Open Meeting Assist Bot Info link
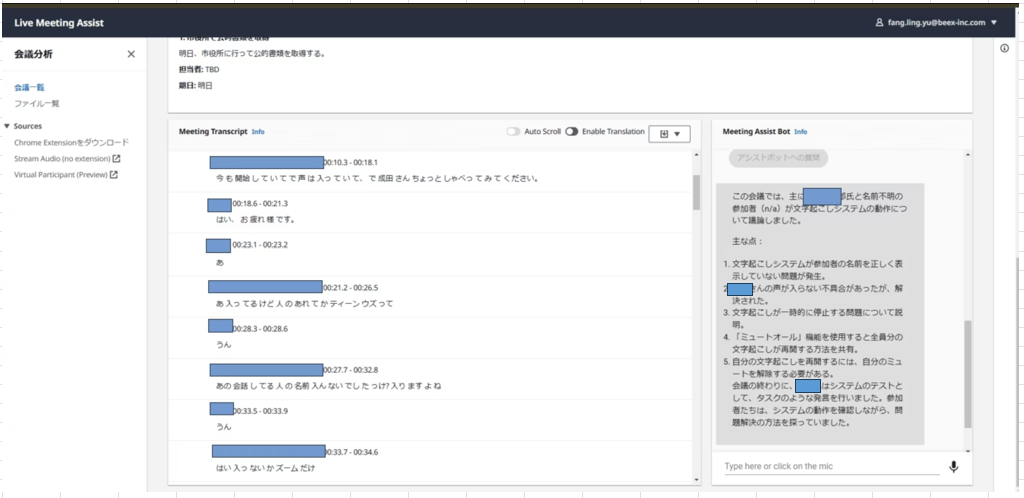Screen dimensions: 1024x498 click(x=801, y=132)
